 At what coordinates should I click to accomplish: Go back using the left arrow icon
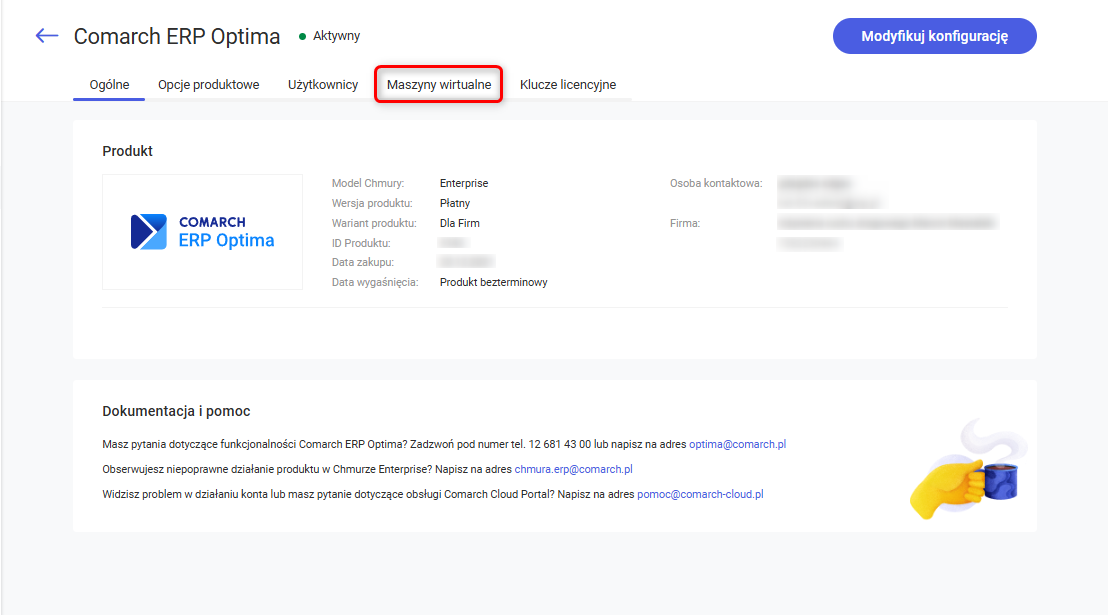click(x=47, y=35)
